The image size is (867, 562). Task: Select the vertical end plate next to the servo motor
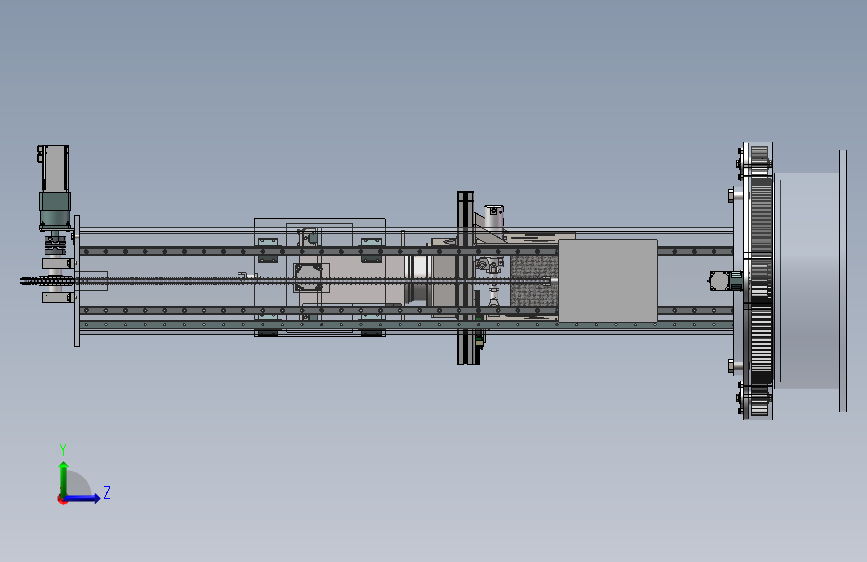[77, 281]
